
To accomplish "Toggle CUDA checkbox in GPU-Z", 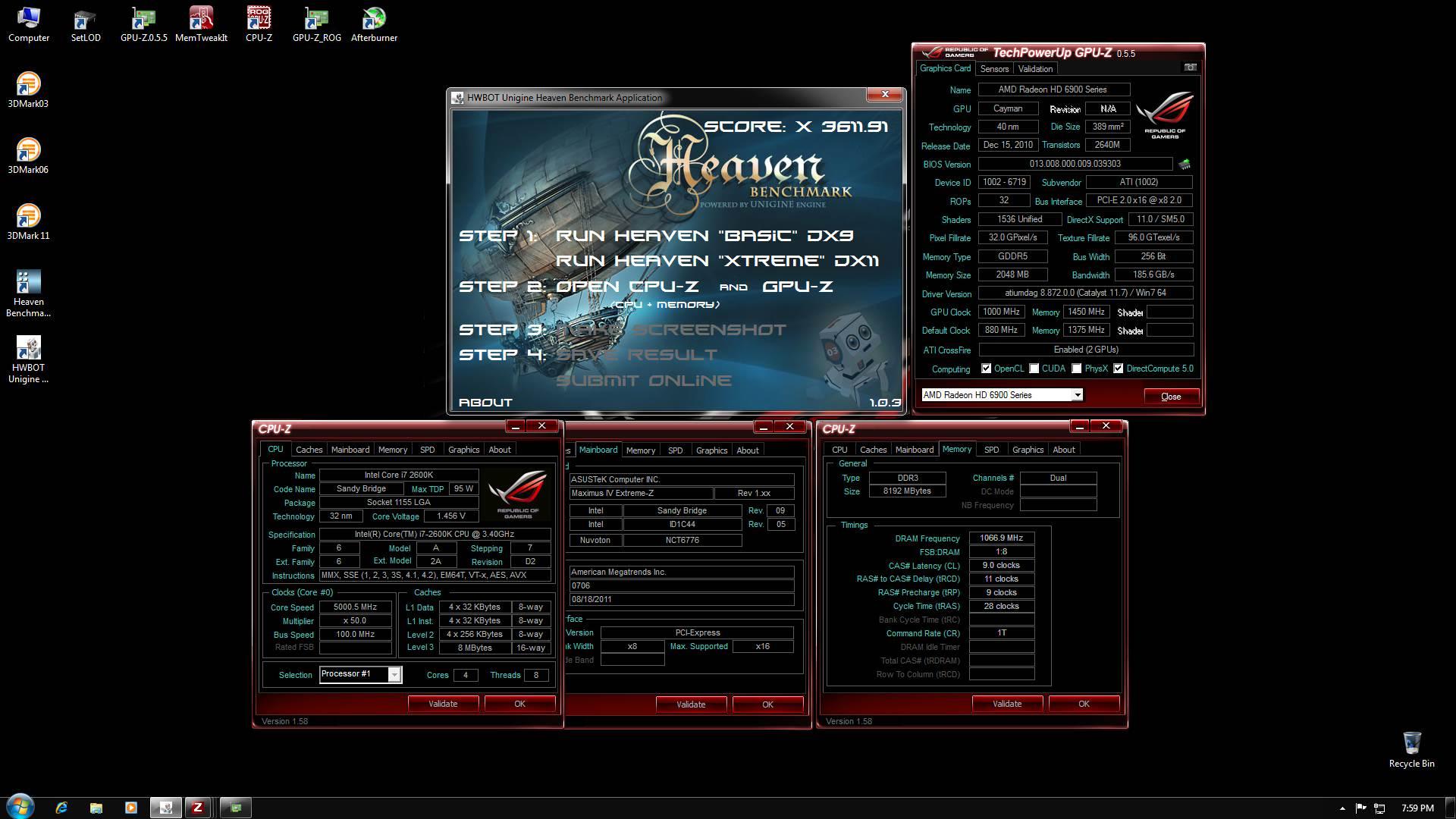I will click(x=1034, y=369).
